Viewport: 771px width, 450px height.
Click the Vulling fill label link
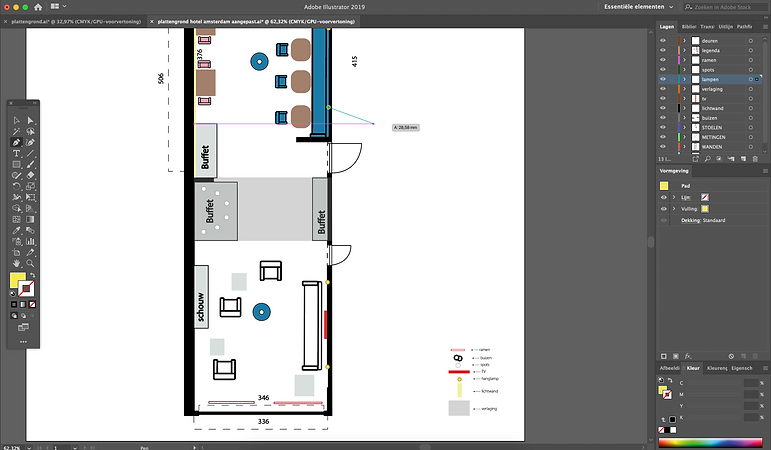point(689,209)
